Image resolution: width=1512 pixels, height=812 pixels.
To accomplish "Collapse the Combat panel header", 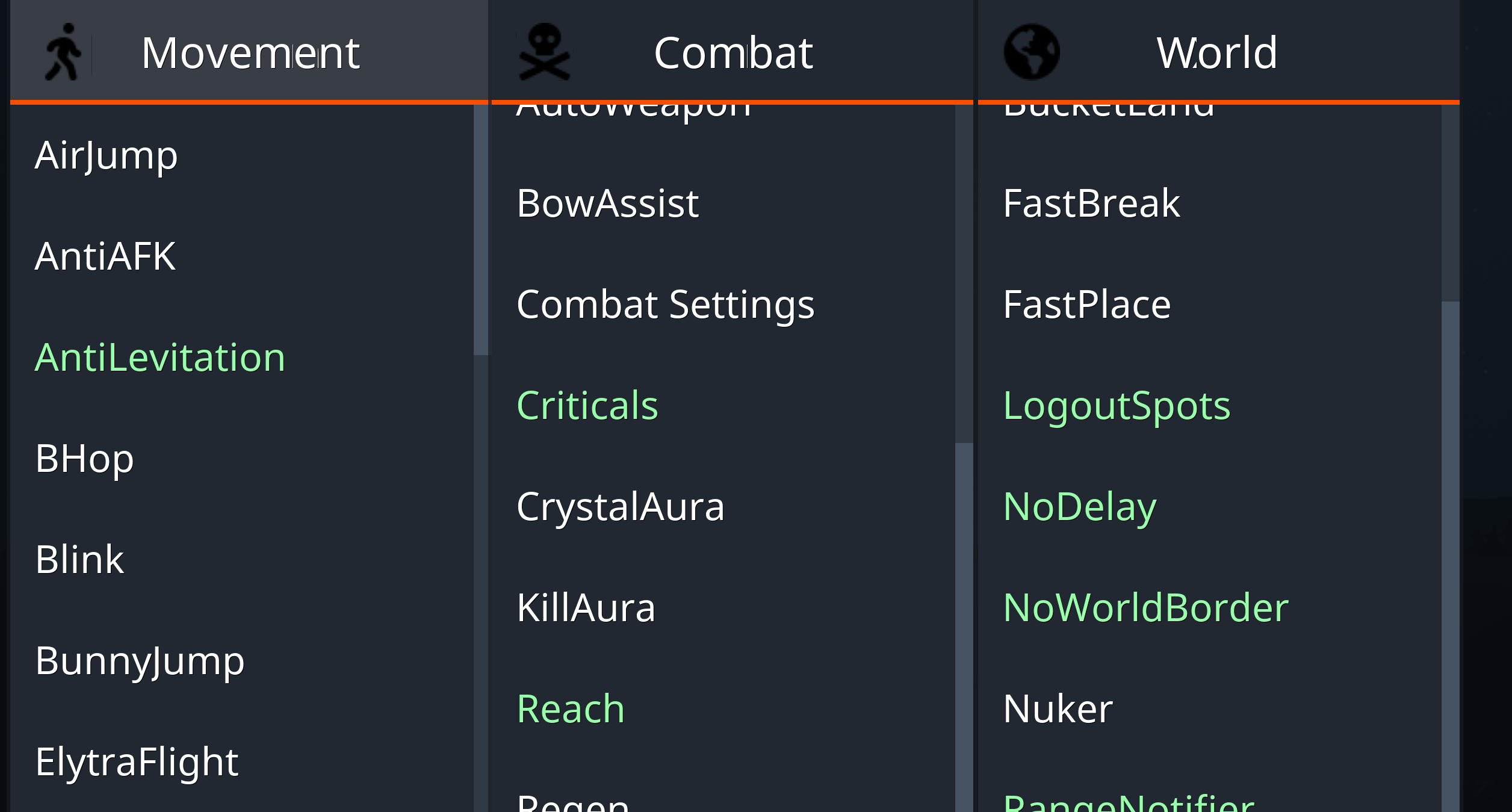I will (x=732, y=51).
